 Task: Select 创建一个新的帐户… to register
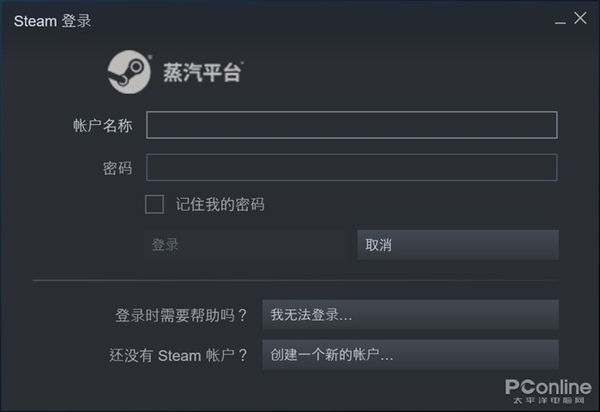(x=409, y=354)
